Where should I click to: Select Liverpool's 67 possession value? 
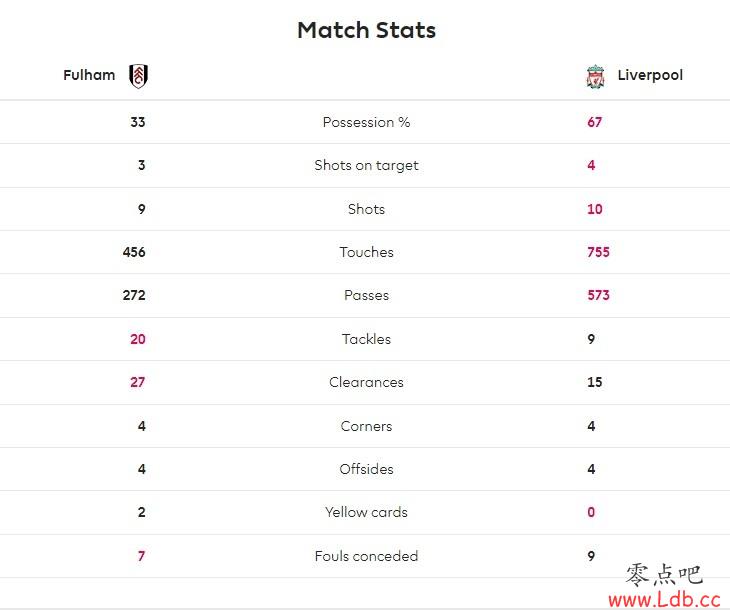595,122
